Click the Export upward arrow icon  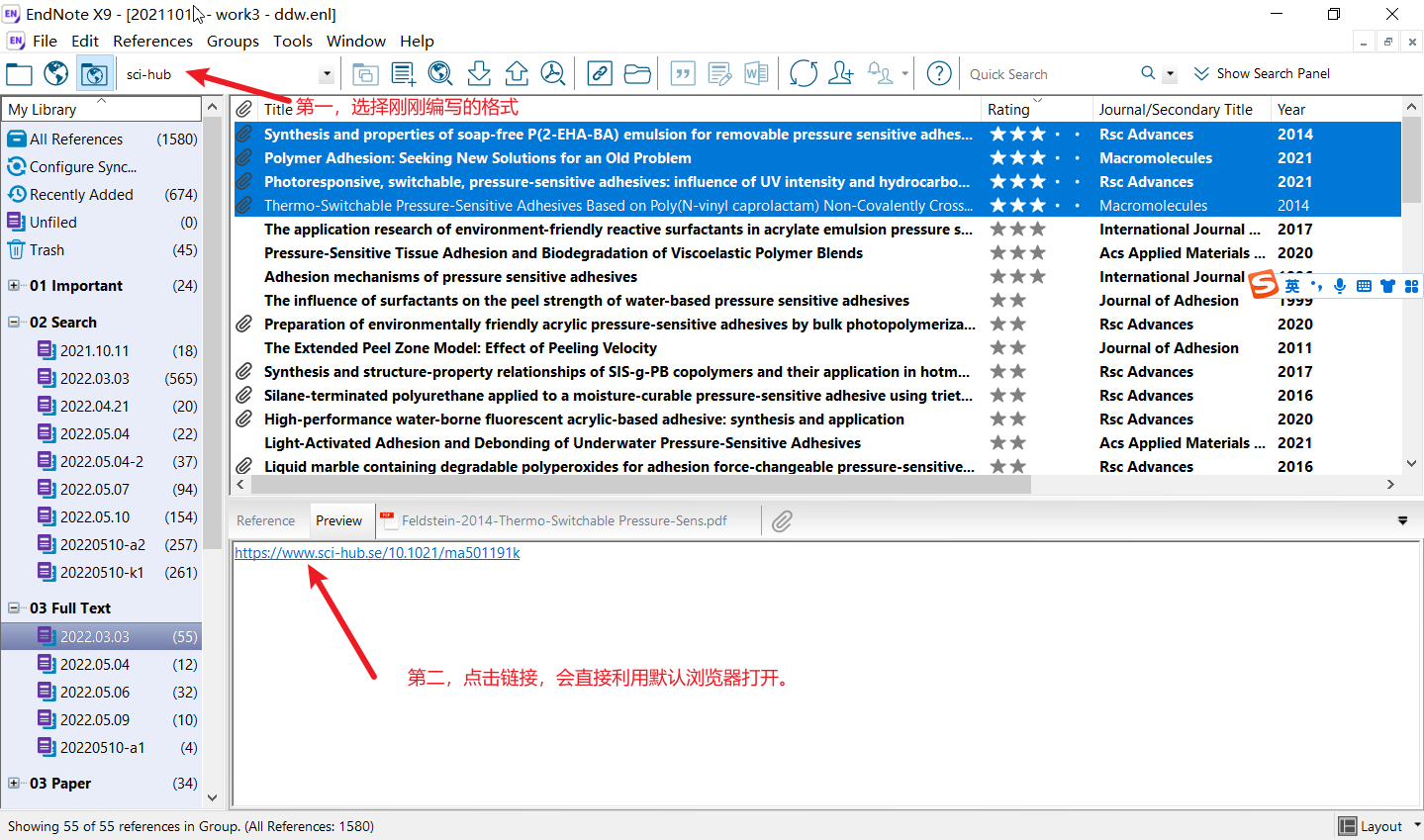point(517,74)
